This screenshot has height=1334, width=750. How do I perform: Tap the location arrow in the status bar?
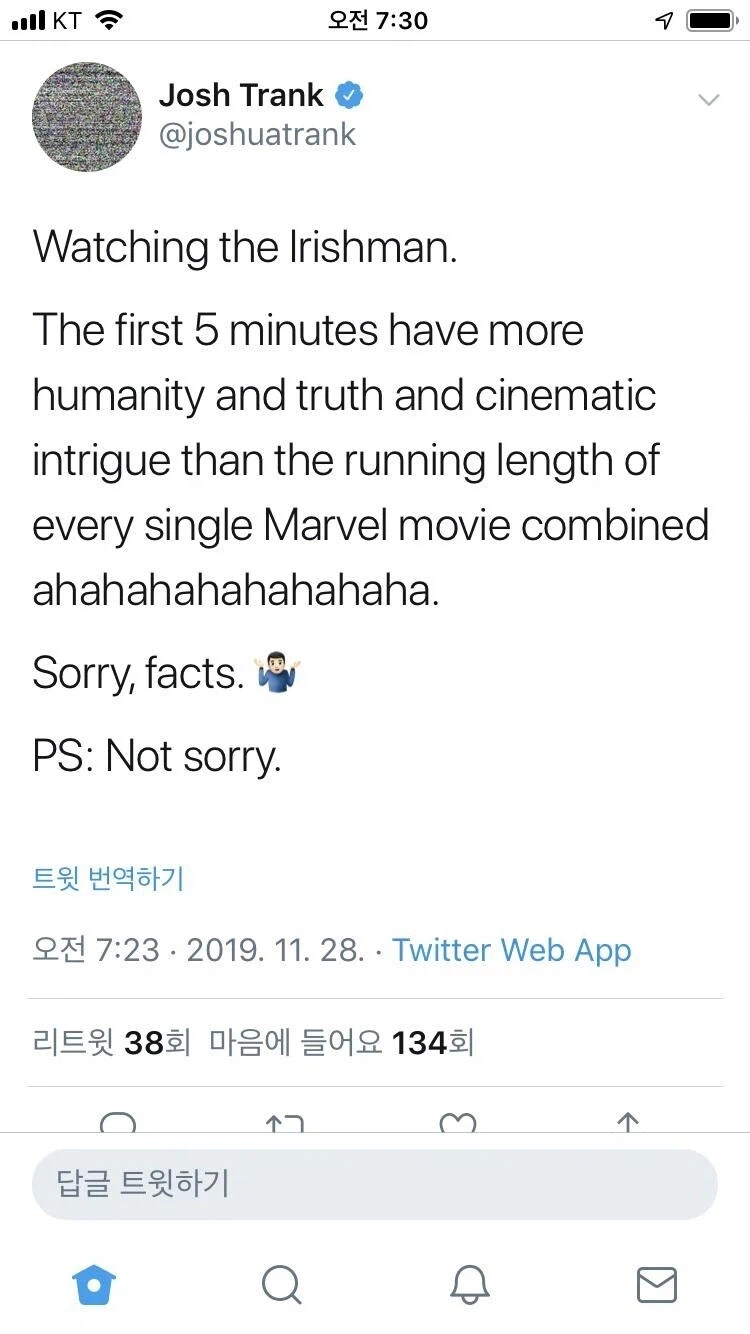tap(661, 17)
